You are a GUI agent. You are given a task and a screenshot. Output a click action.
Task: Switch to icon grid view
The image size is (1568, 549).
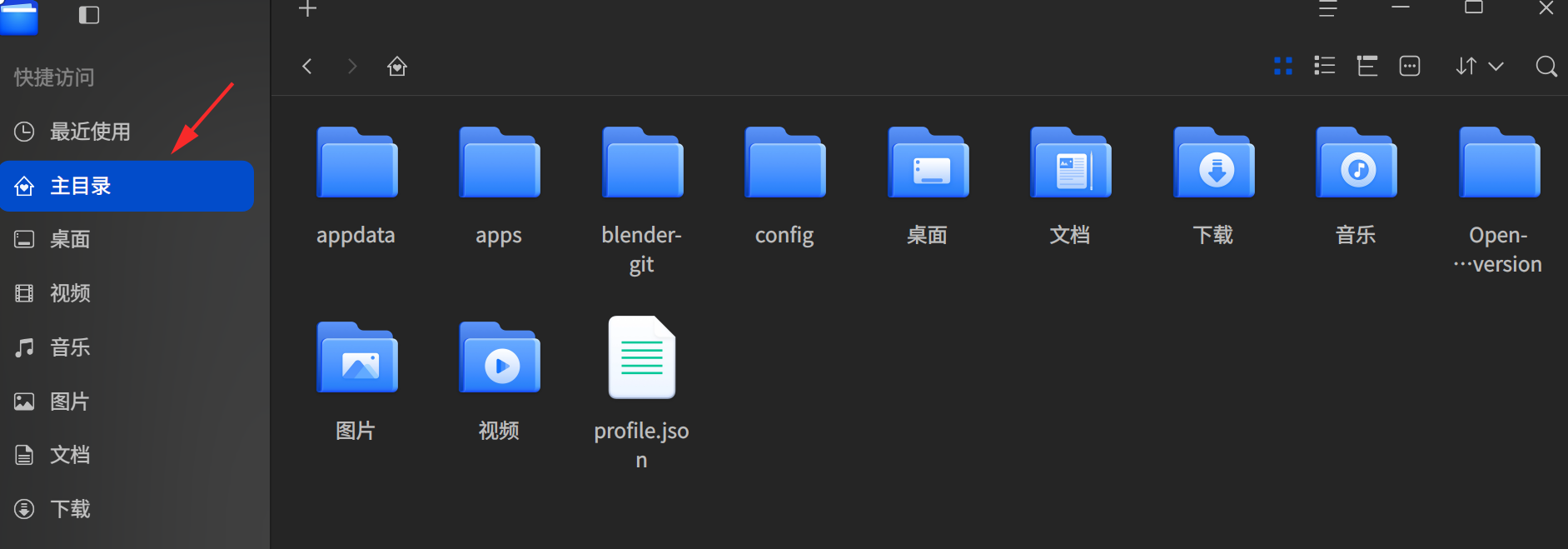click(x=1283, y=66)
